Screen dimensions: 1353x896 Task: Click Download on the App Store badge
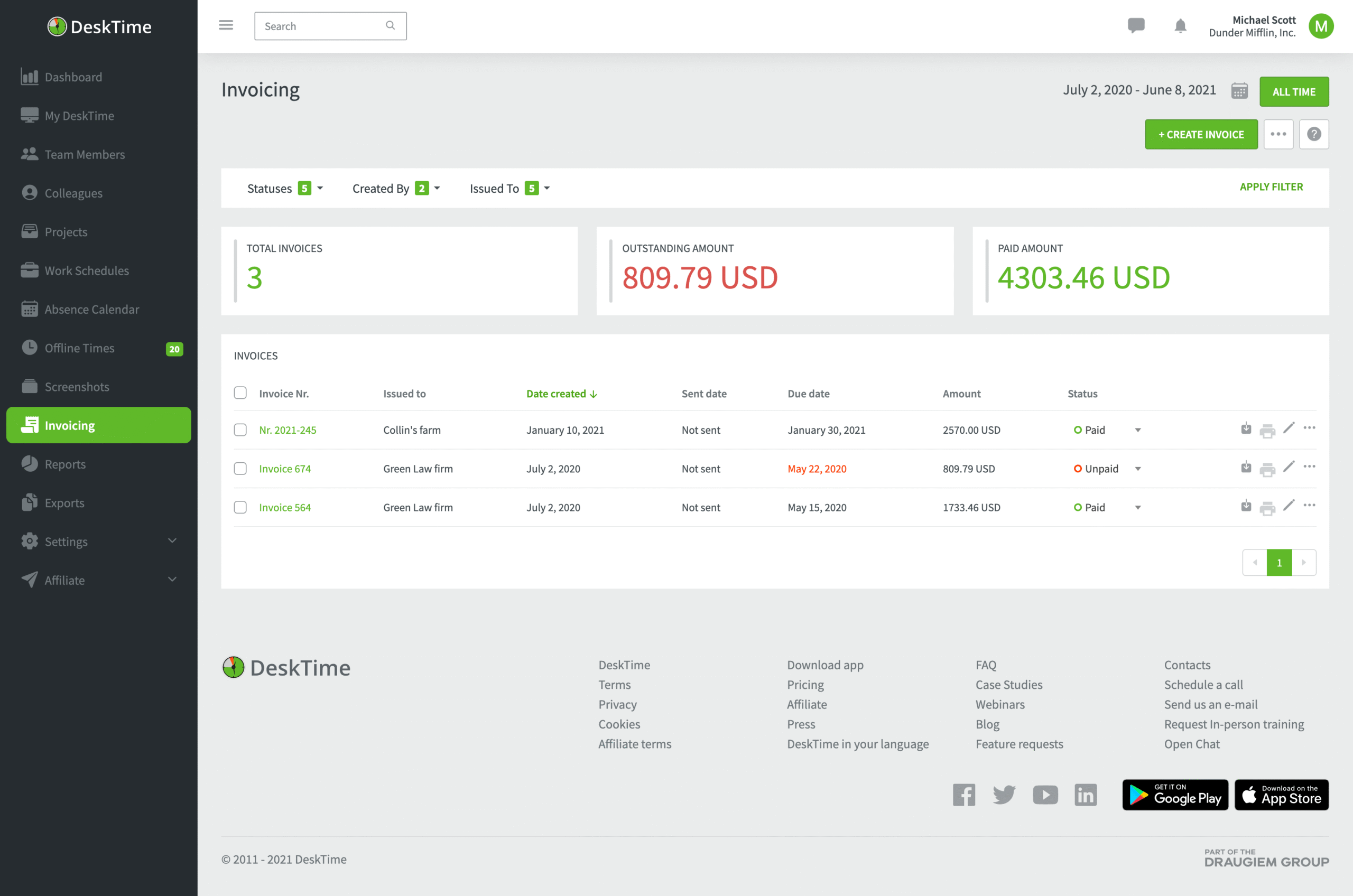click(x=1282, y=795)
